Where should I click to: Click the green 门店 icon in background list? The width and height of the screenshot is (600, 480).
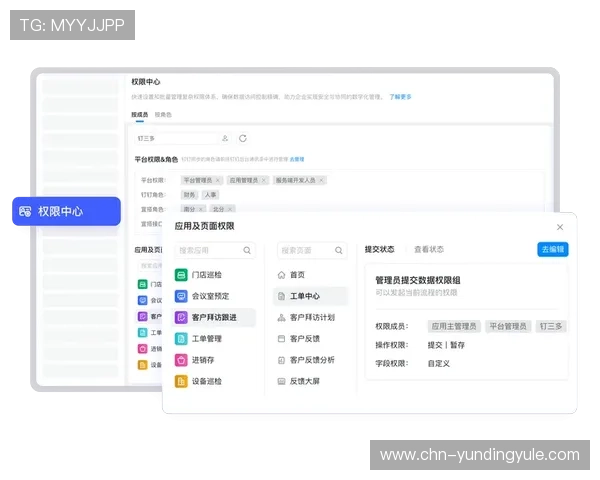(x=142, y=284)
